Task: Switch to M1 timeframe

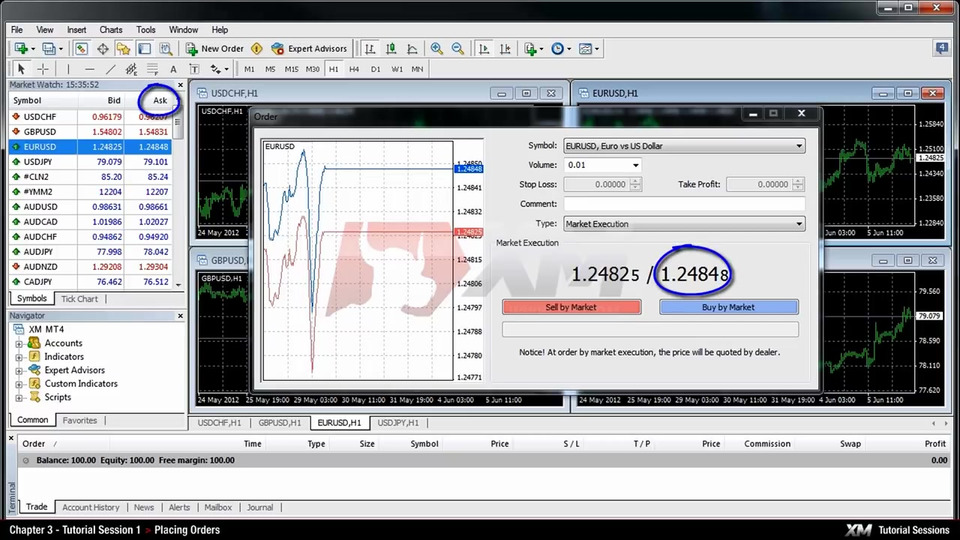Action: 249,69
